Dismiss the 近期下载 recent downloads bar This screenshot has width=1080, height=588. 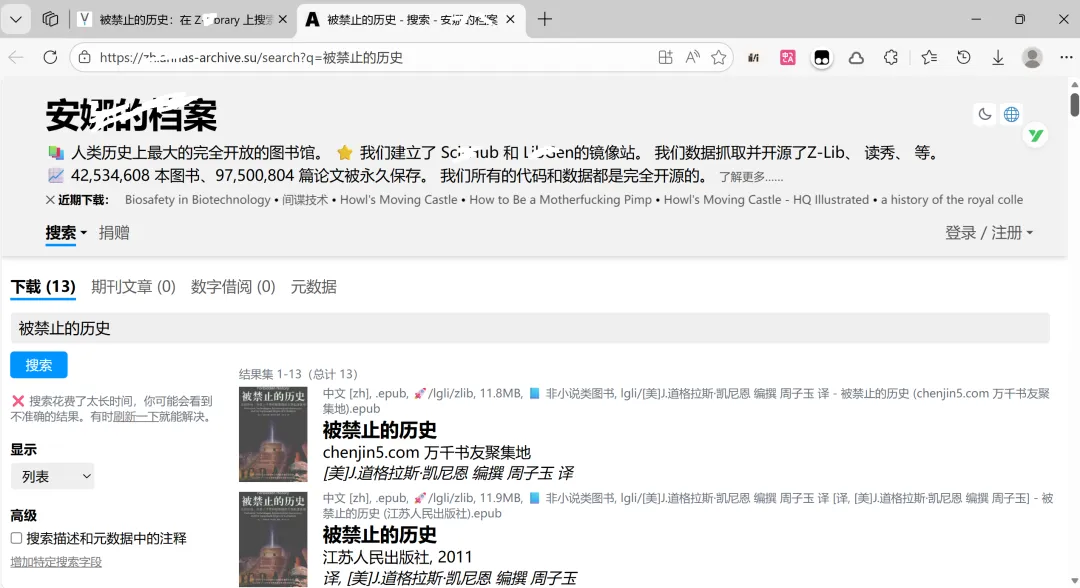tap(50, 200)
